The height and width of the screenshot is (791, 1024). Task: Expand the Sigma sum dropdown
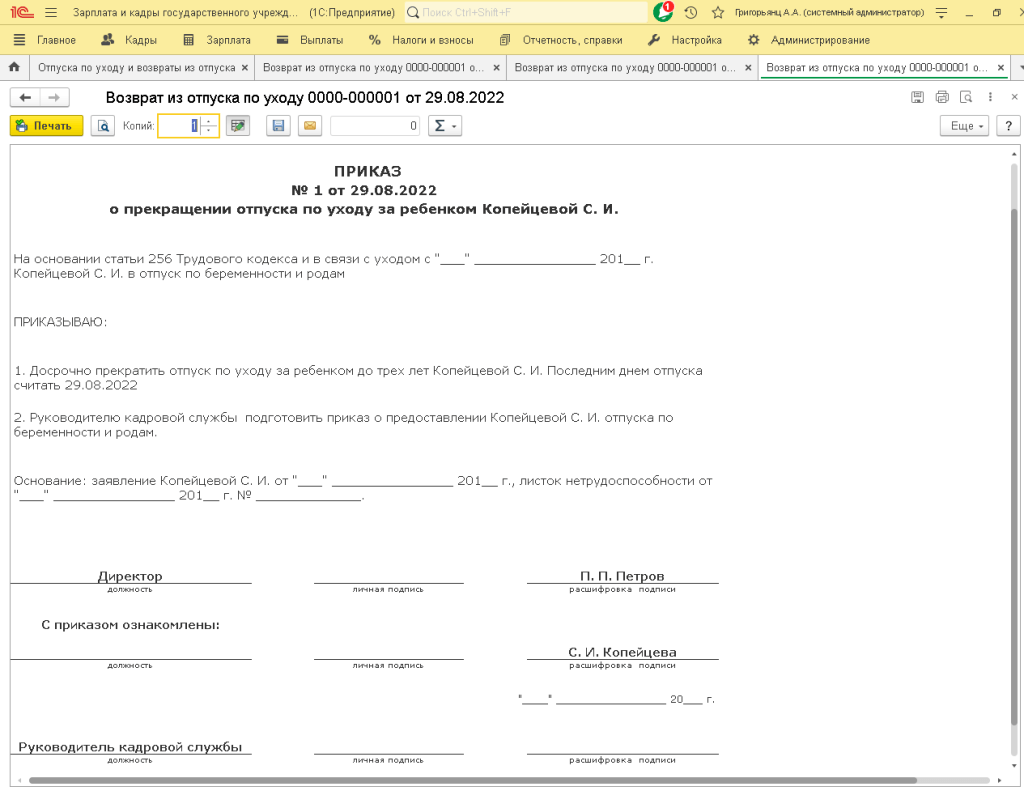tap(444, 126)
